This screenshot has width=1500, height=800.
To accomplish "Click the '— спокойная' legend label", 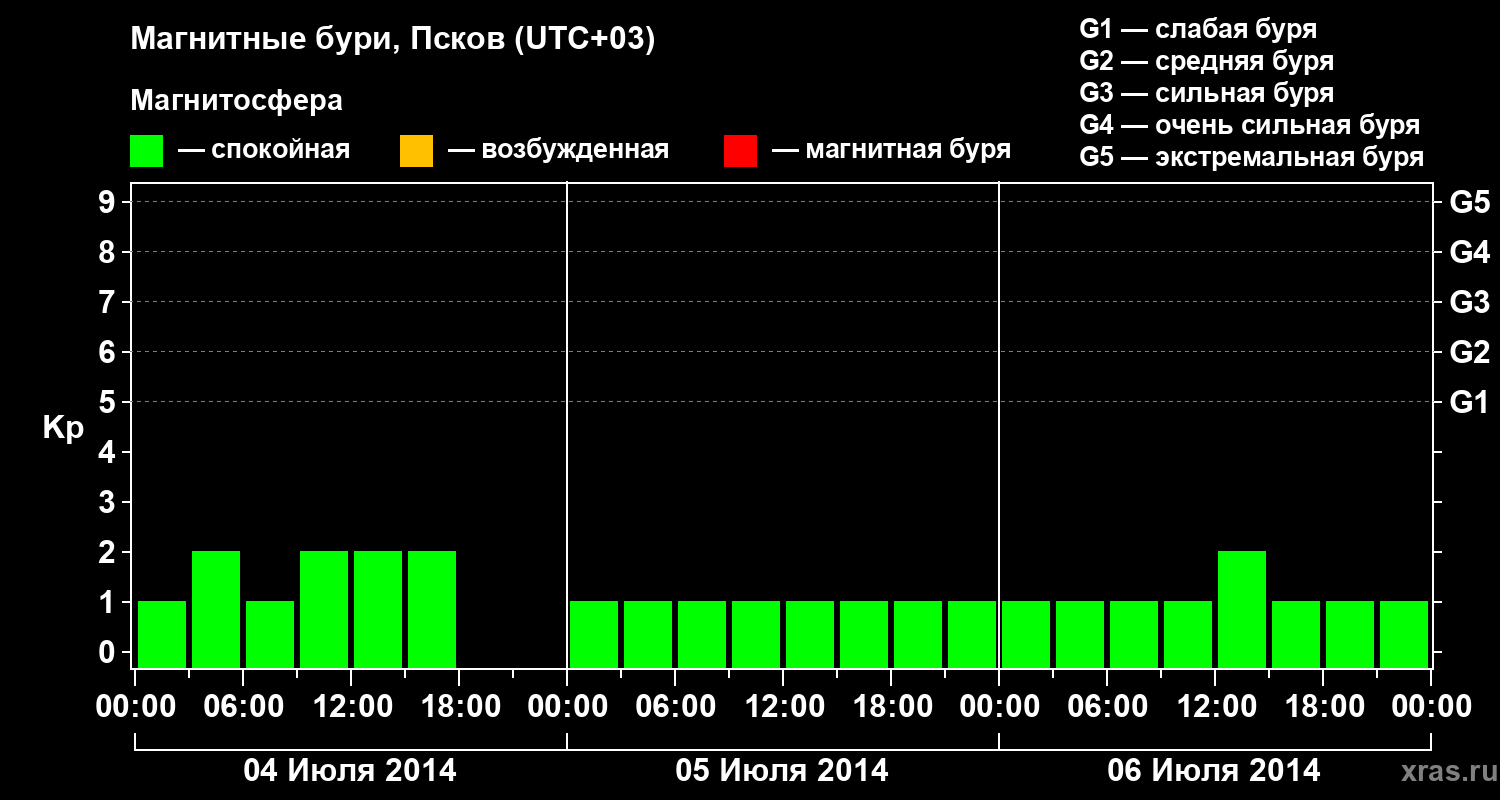I will tap(264, 150).
